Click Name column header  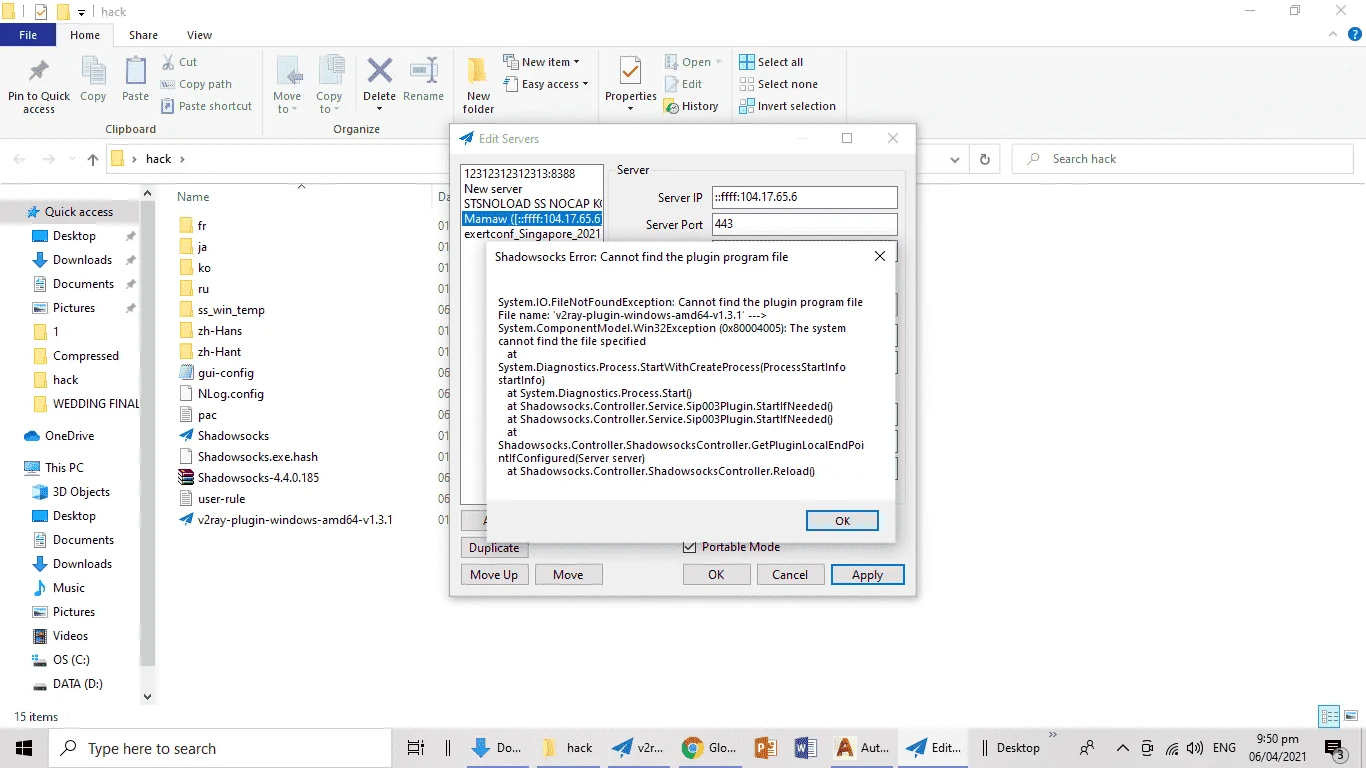[193, 197]
